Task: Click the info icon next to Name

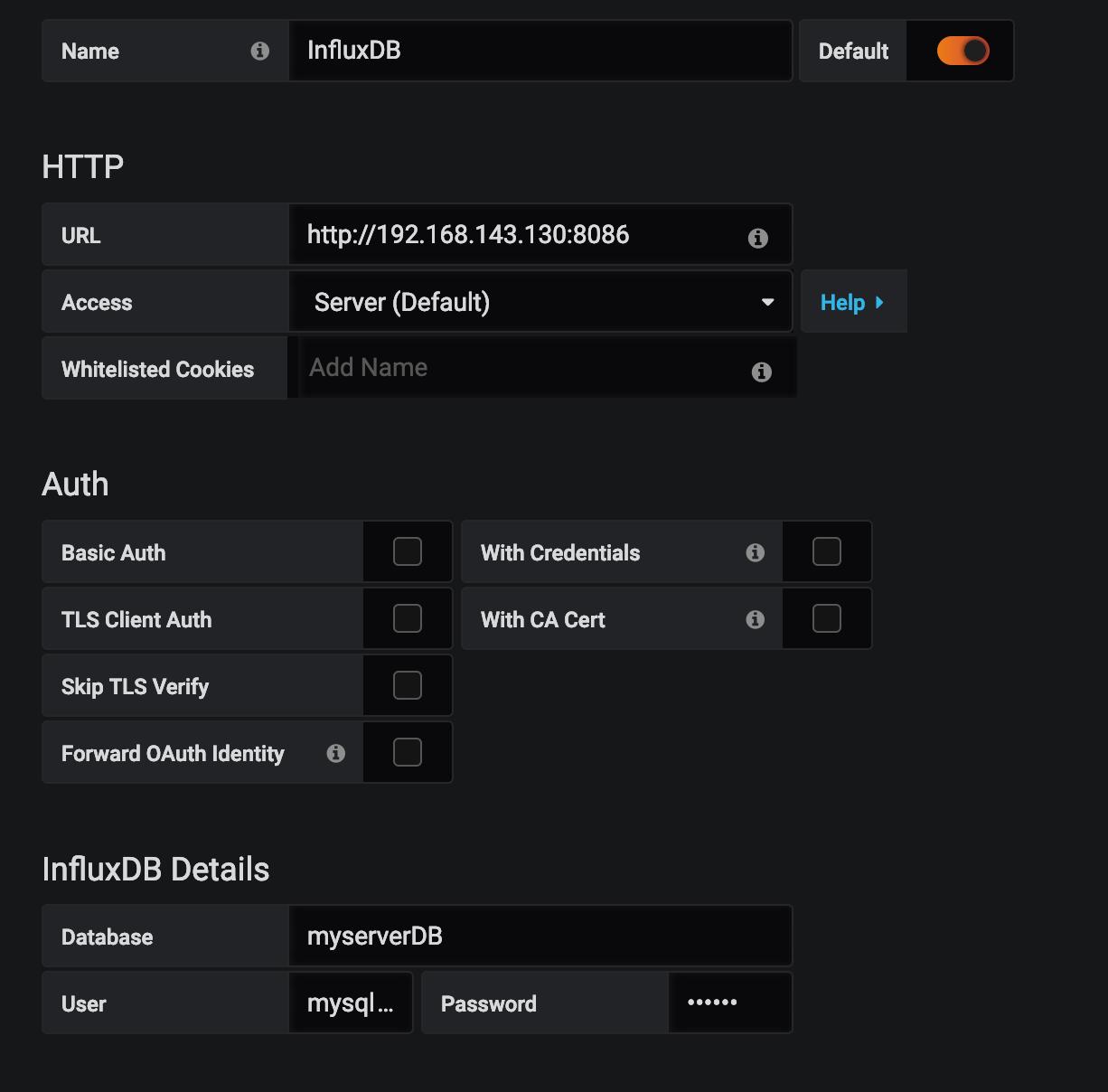Action: [260, 52]
